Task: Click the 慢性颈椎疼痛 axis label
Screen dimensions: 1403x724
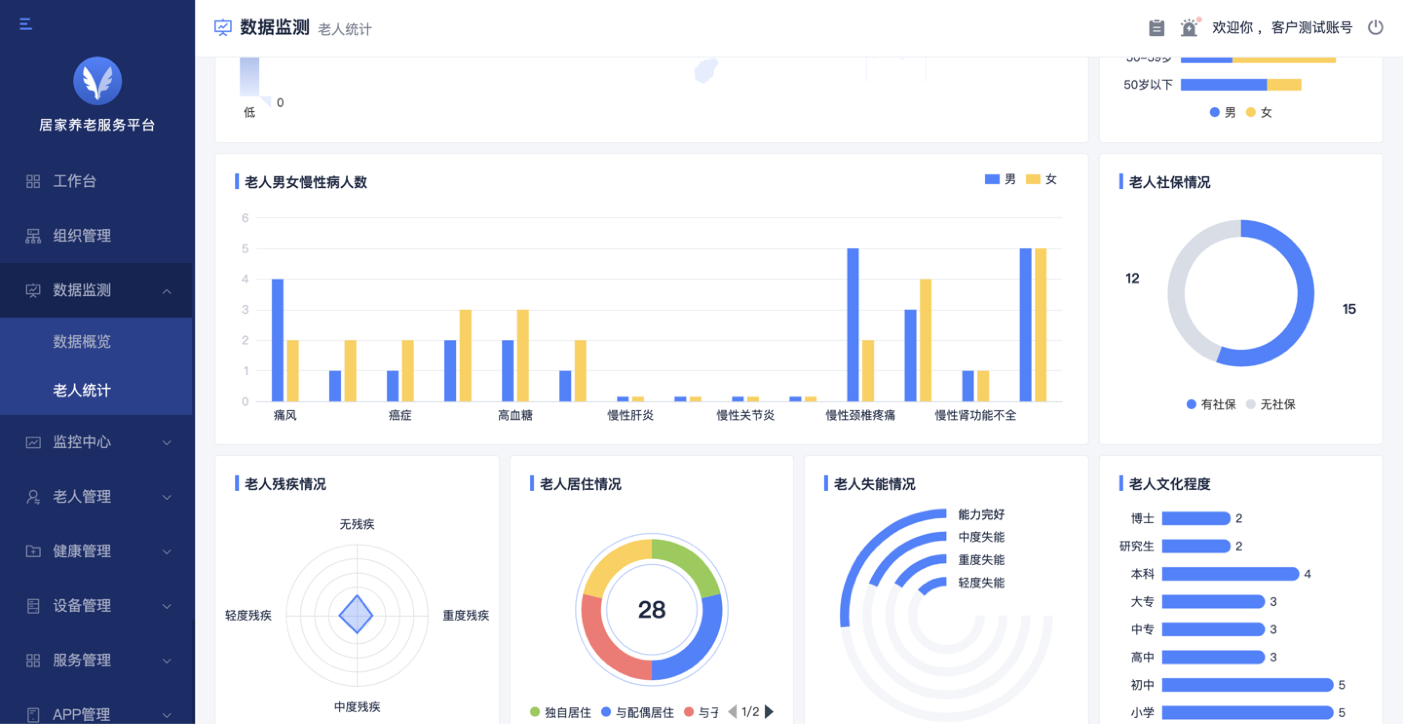Action: pyautogui.click(x=860, y=415)
